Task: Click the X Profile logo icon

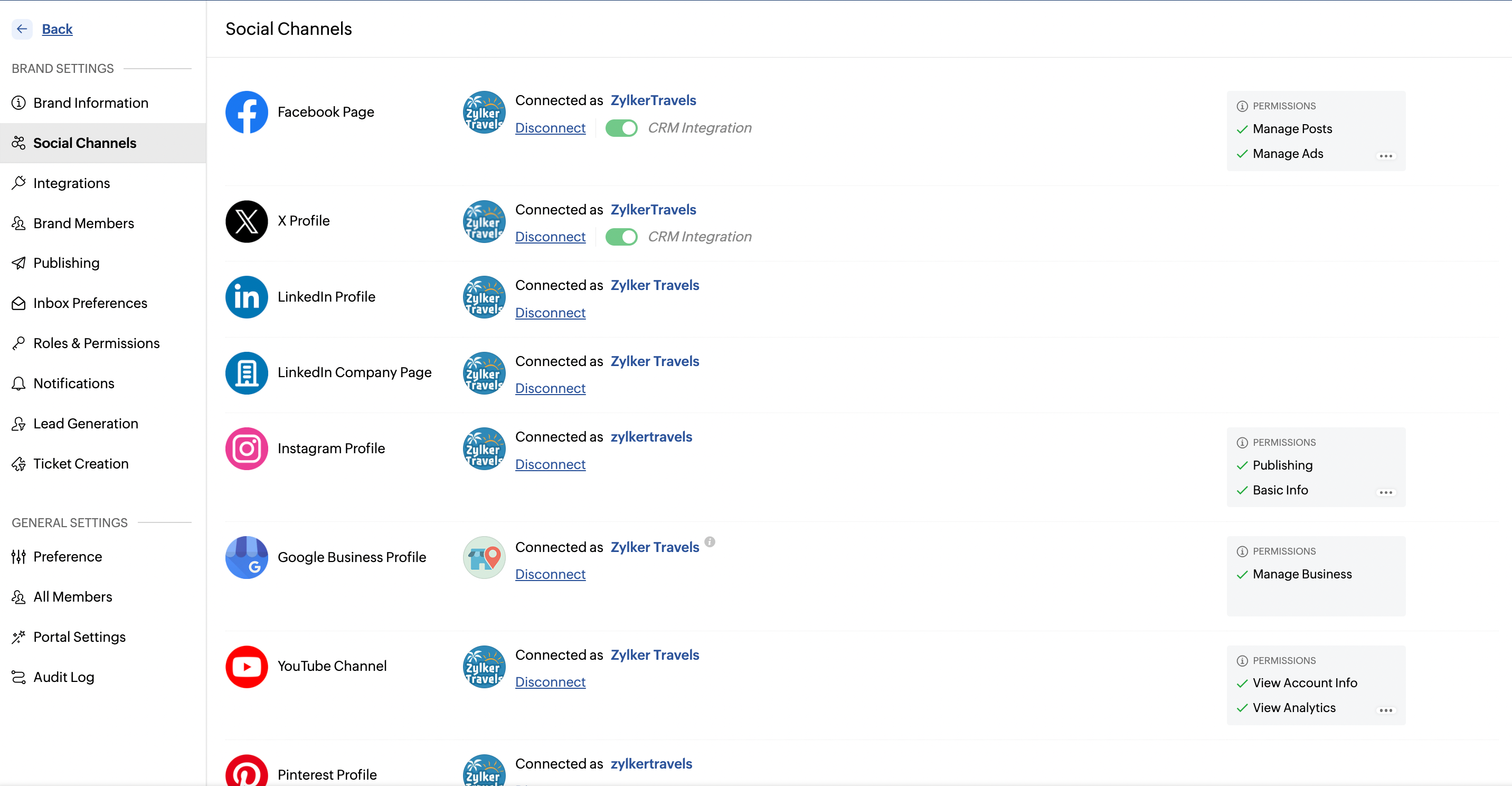Action: [x=247, y=221]
